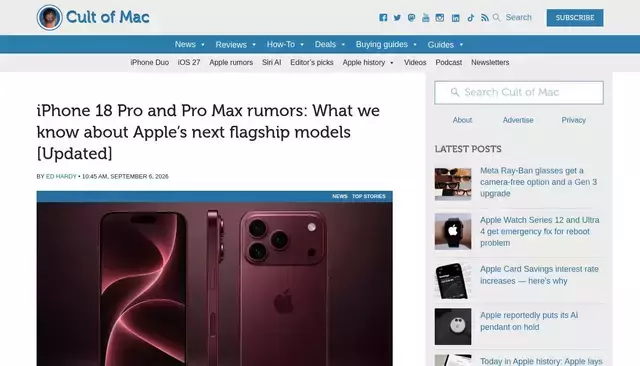Click the Search Cult of Mac field
Image resolution: width=640 pixels, height=366 pixels.
point(519,93)
